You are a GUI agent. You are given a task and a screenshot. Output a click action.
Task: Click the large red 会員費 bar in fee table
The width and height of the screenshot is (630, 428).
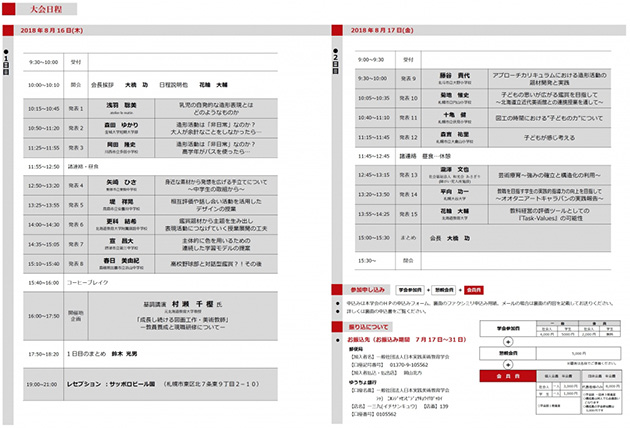(x=508, y=376)
